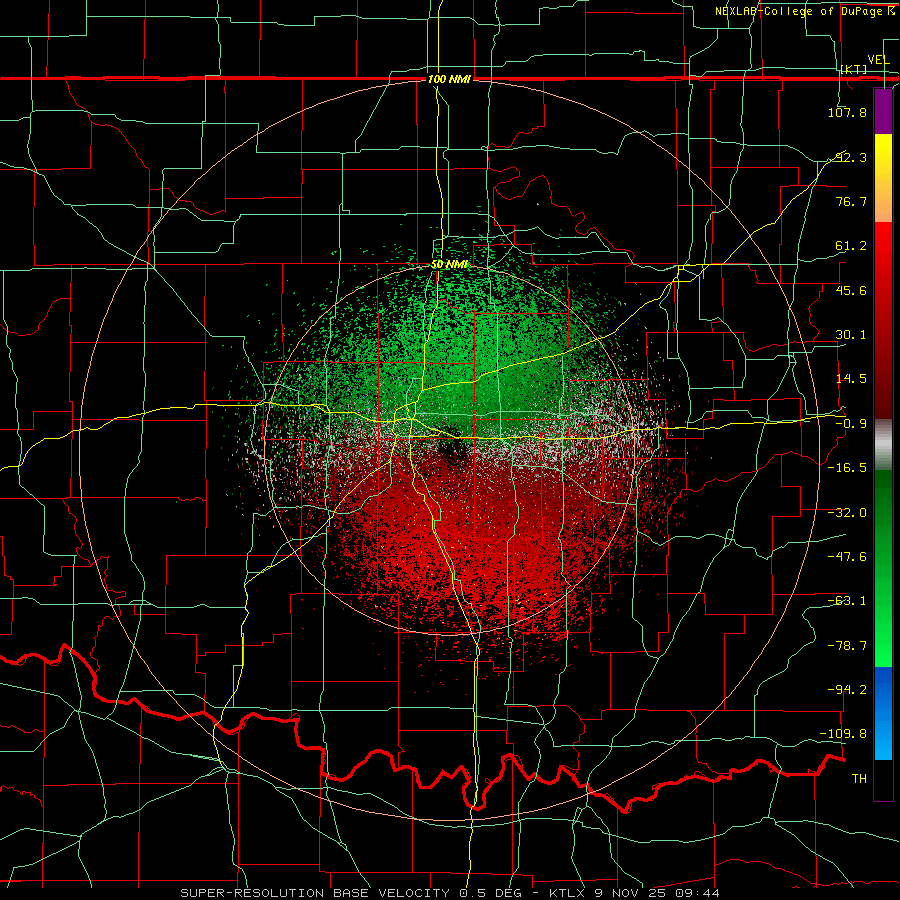Pick the blue segment of the velocity color bar
The image size is (900, 900).
pos(883,713)
